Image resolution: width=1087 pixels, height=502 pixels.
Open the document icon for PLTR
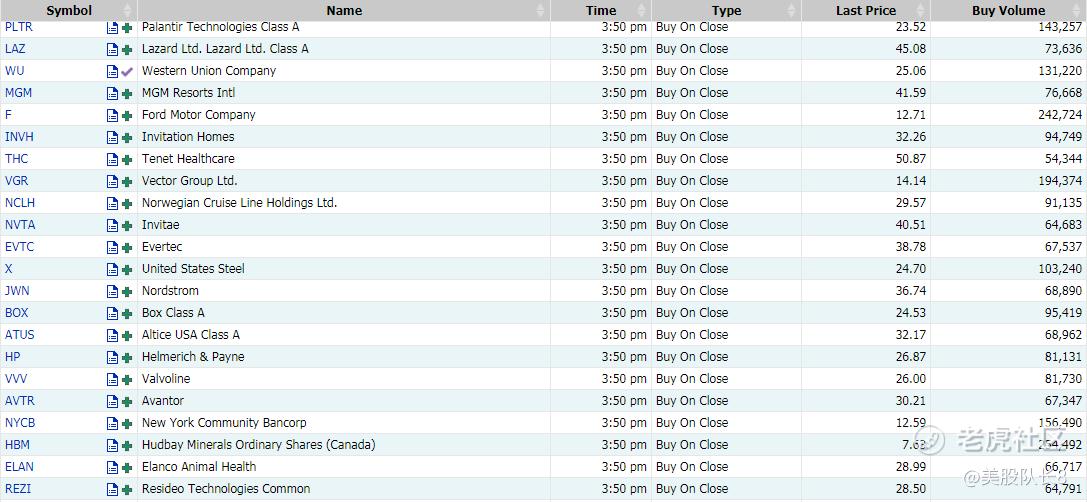pyautogui.click(x=112, y=28)
